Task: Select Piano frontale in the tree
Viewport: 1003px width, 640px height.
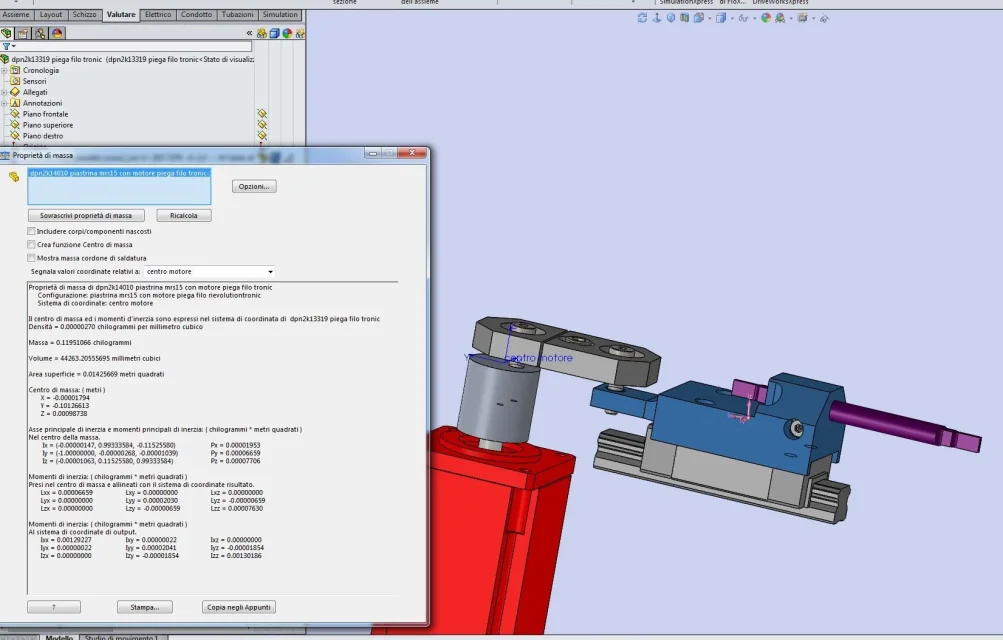Action: pyautogui.click(x=46, y=114)
